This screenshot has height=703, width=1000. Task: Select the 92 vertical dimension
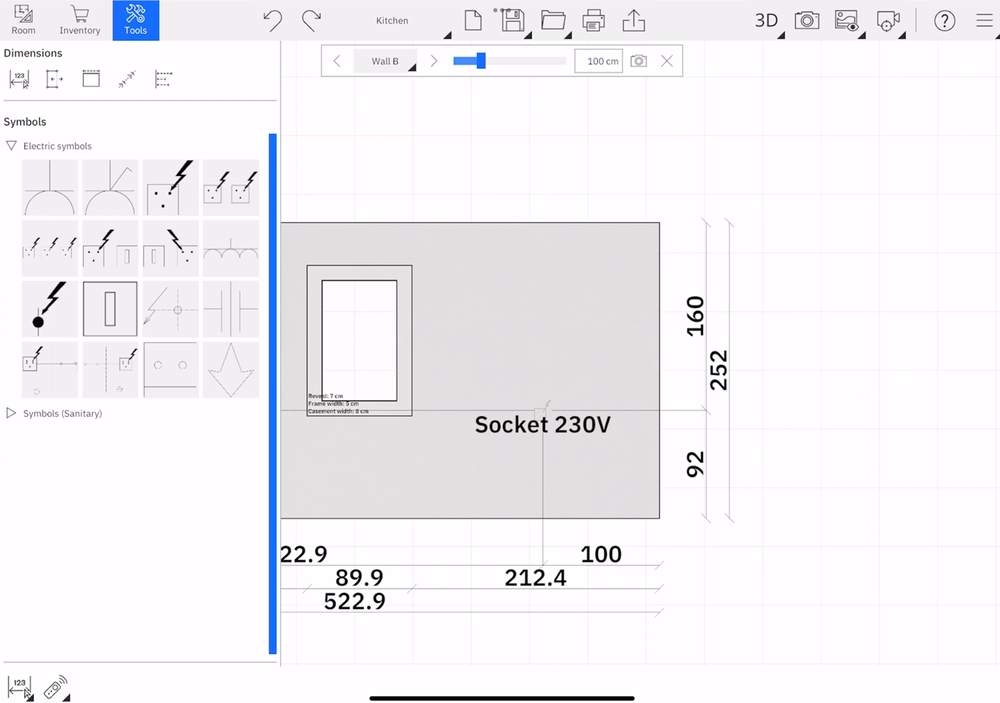(695, 464)
